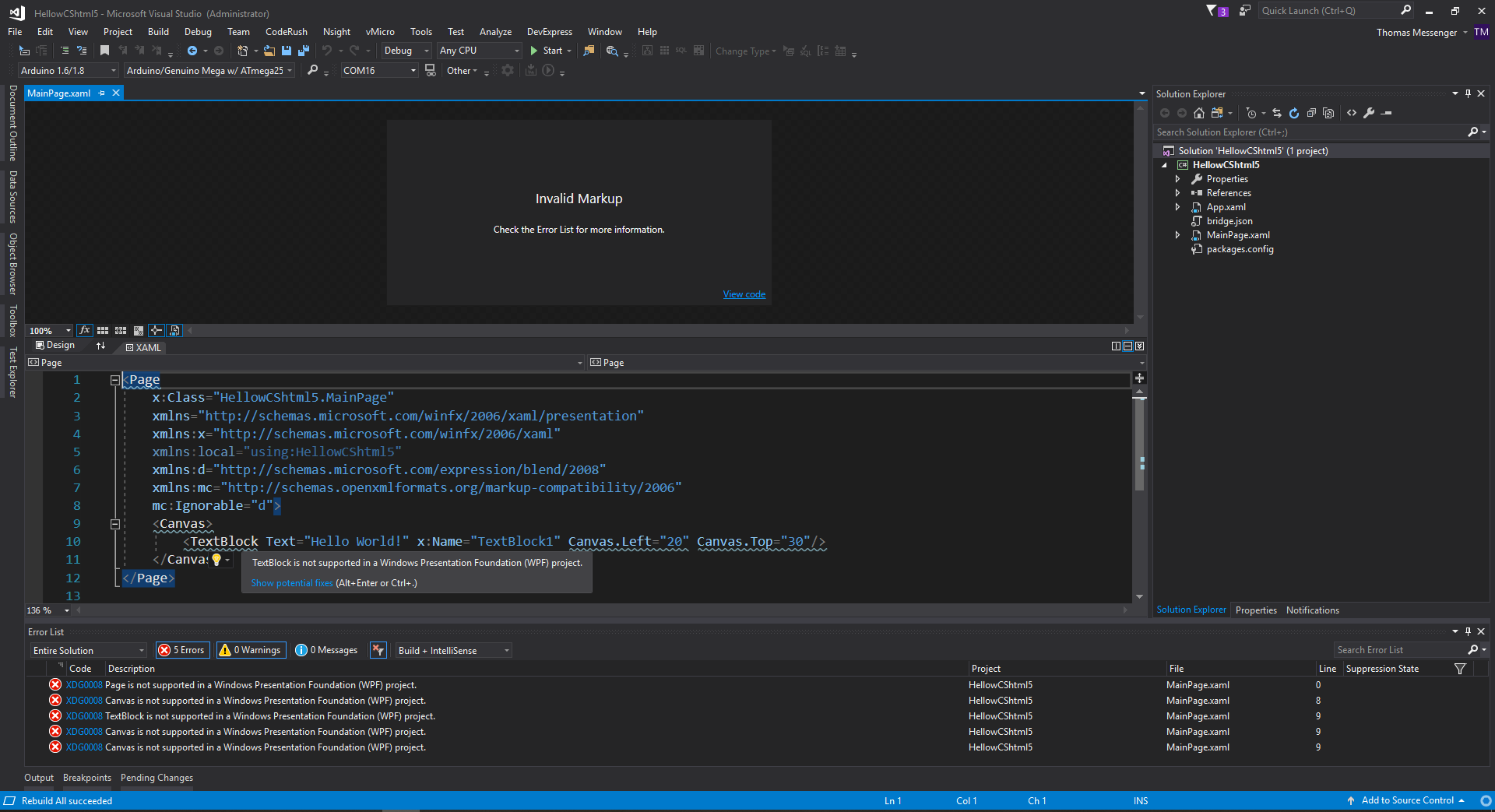Click the Navigate Backward arrow icon
The height and width of the screenshot is (812, 1495).
(192, 51)
